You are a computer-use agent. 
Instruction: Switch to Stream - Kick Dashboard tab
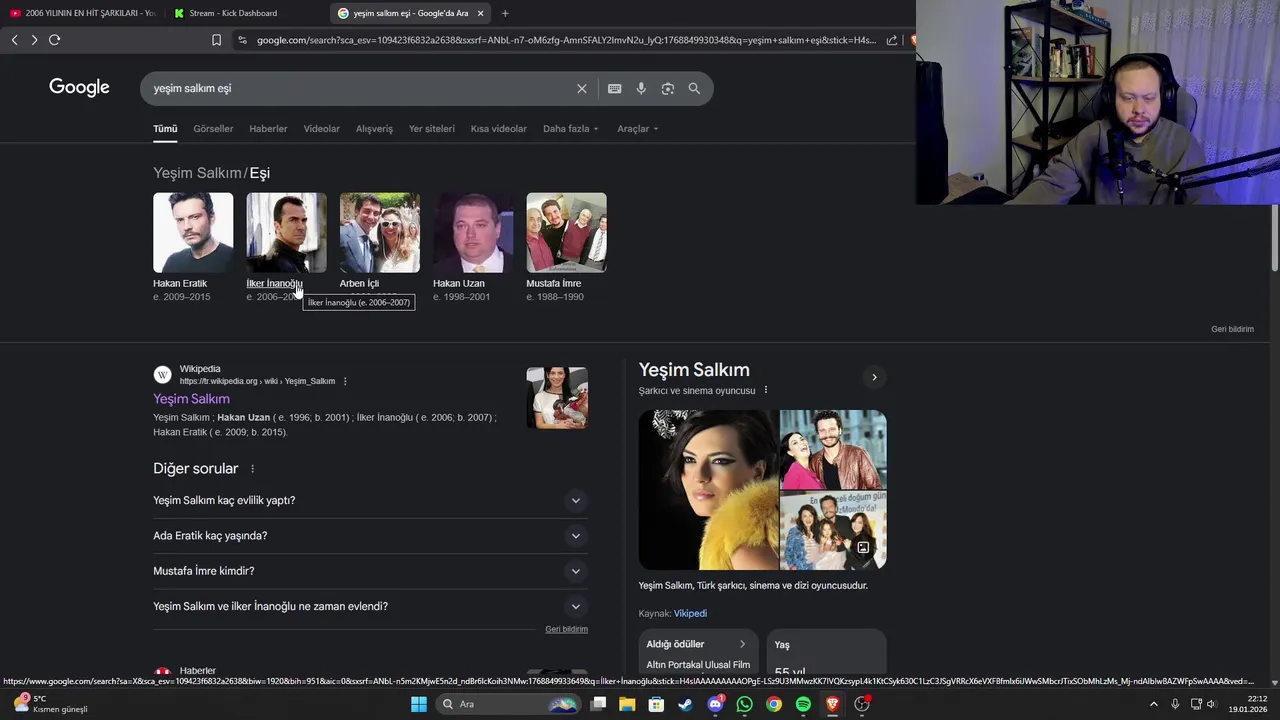pyautogui.click(x=245, y=13)
